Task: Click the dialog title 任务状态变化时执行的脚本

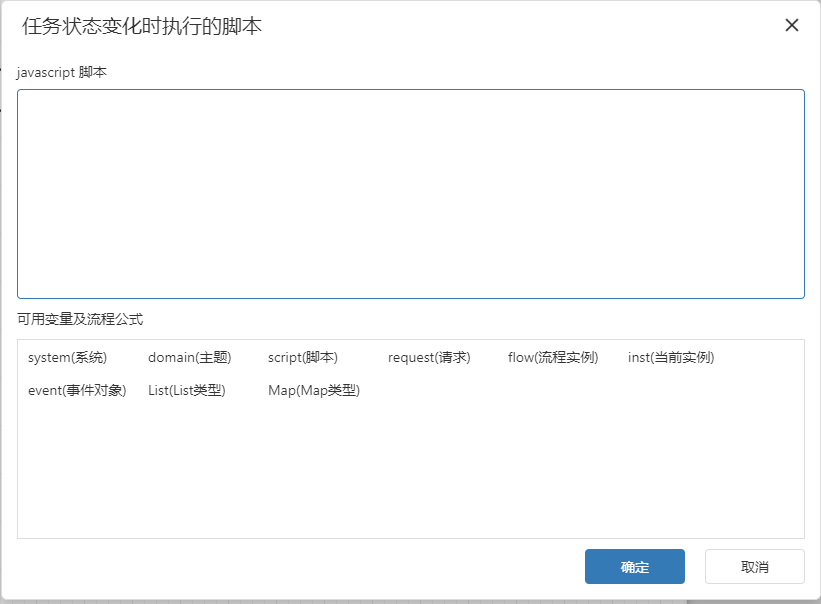Action: (142, 27)
